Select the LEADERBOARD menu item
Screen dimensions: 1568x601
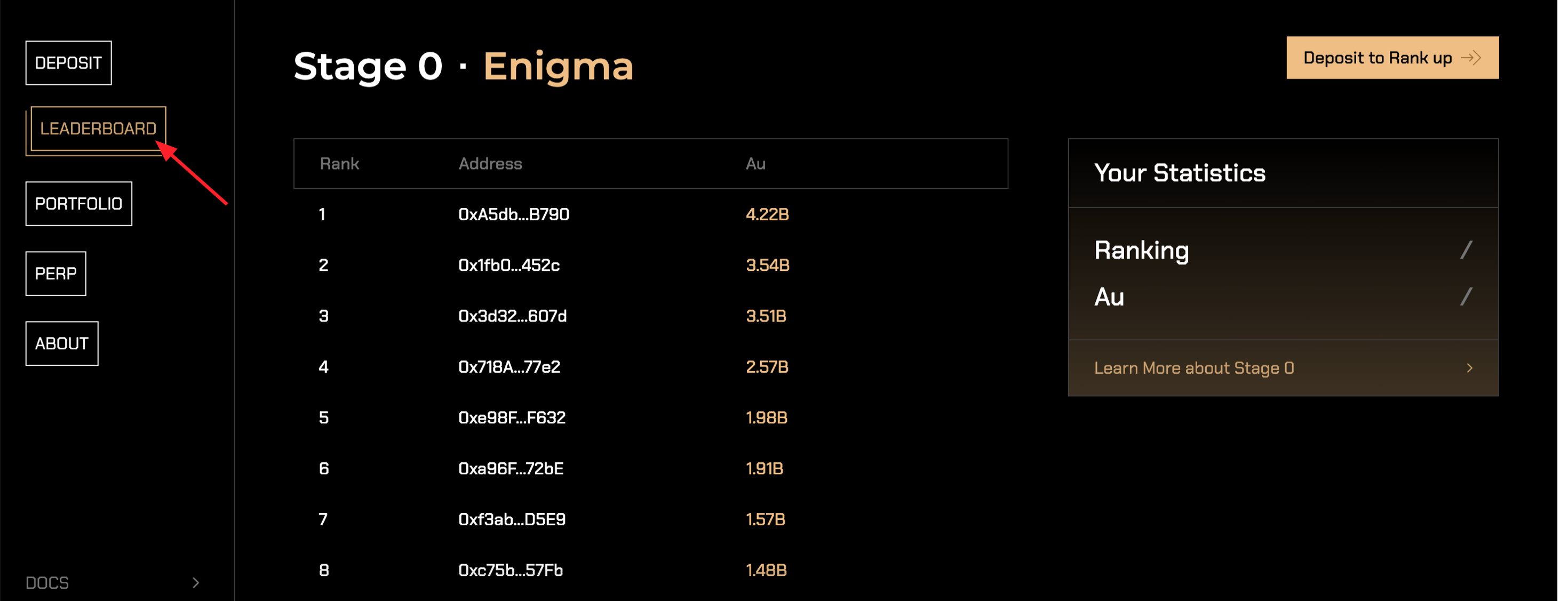98,129
